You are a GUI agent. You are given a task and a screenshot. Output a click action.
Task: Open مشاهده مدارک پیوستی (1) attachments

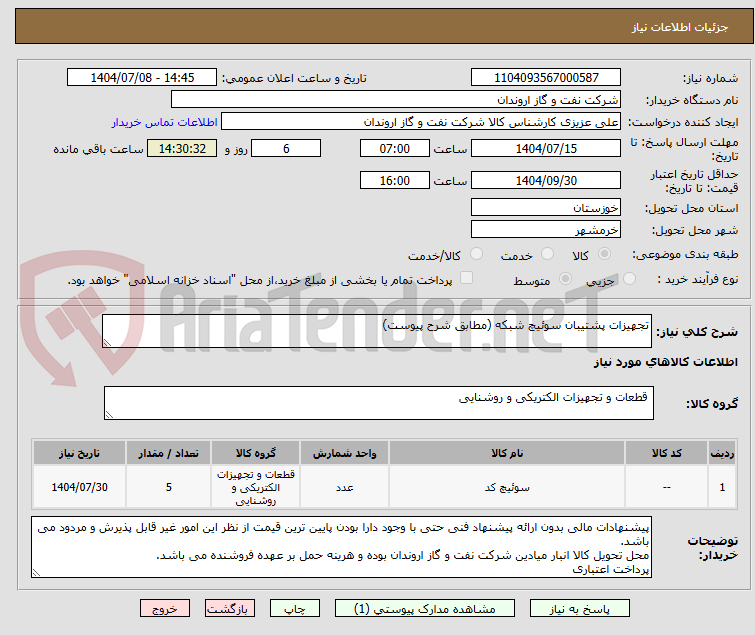click(425, 609)
